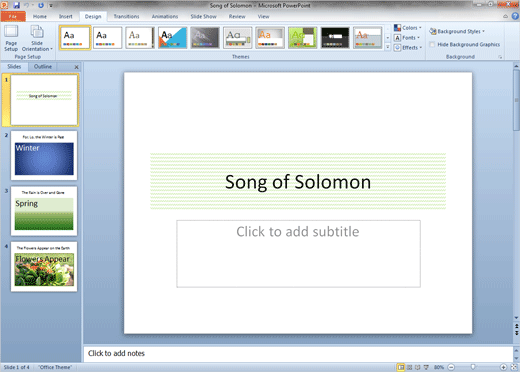Click the Save icon in quick access toolbar
Viewport: 520px width, 372px height.
click(x=16, y=5)
